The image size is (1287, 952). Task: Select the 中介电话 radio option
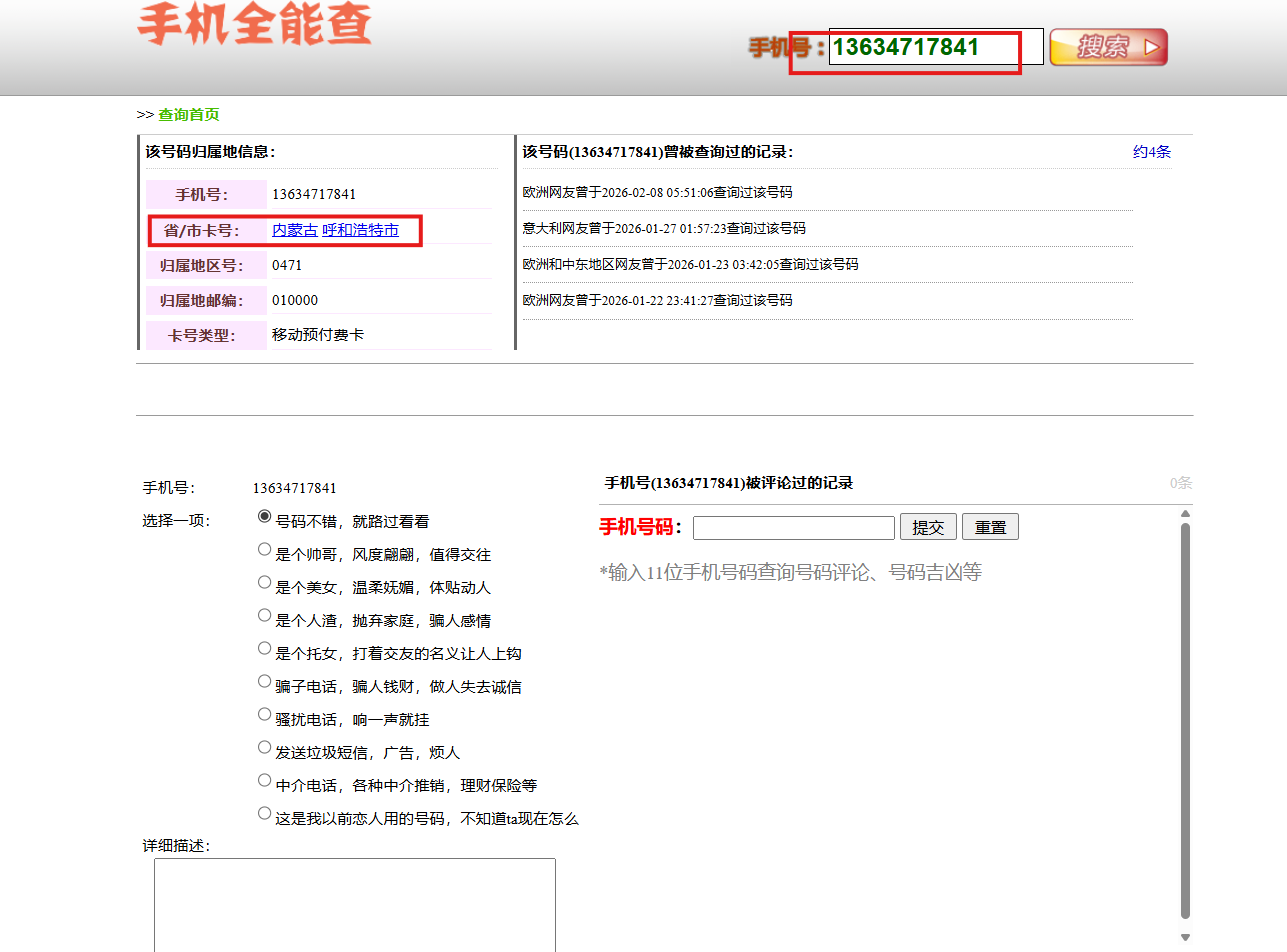tap(264, 780)
